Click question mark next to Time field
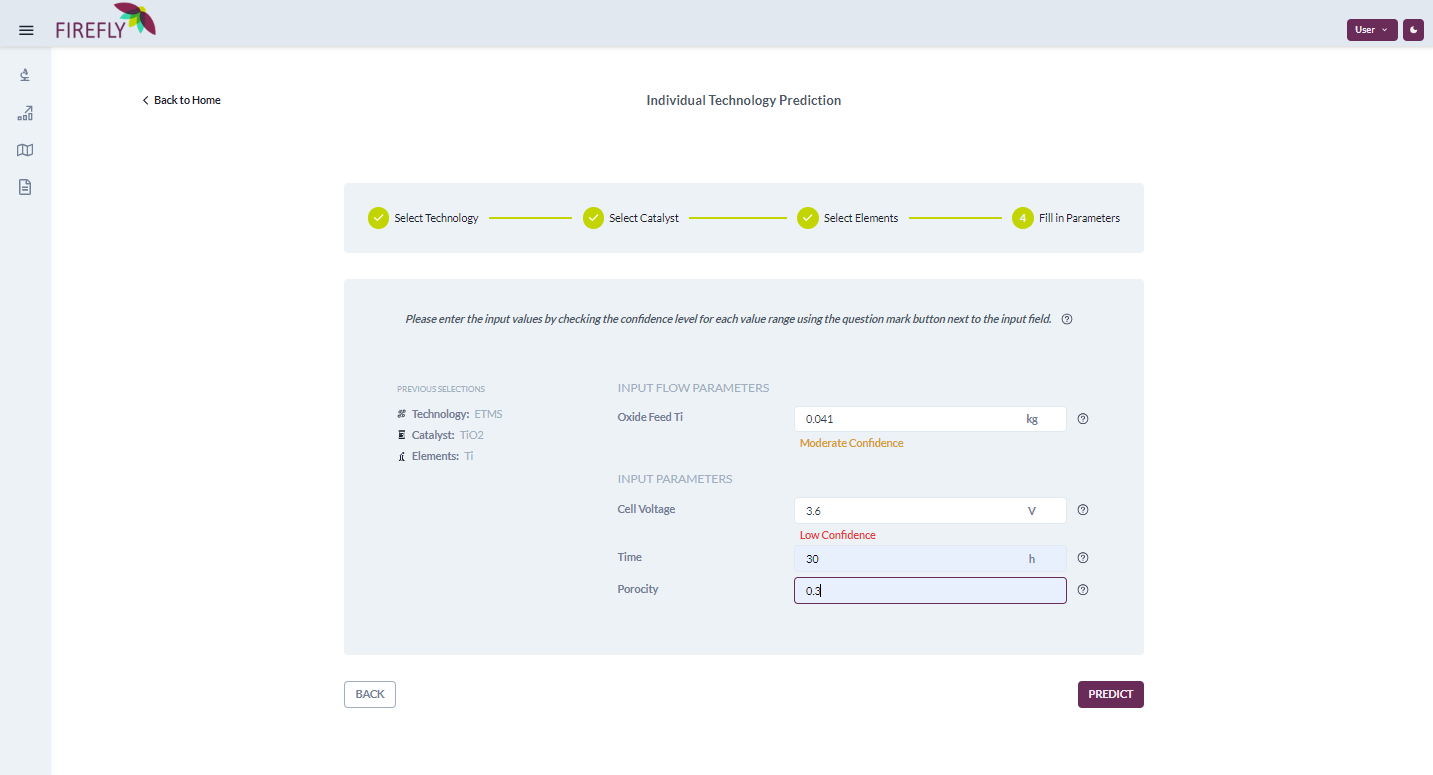The image size is (1433, 775). (1082, 558)
